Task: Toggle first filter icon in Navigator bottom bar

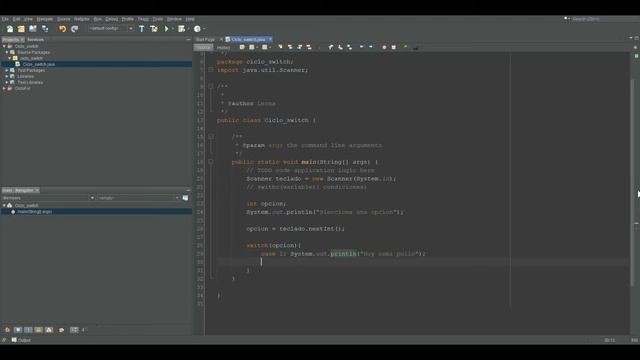Action: point(7,330)
